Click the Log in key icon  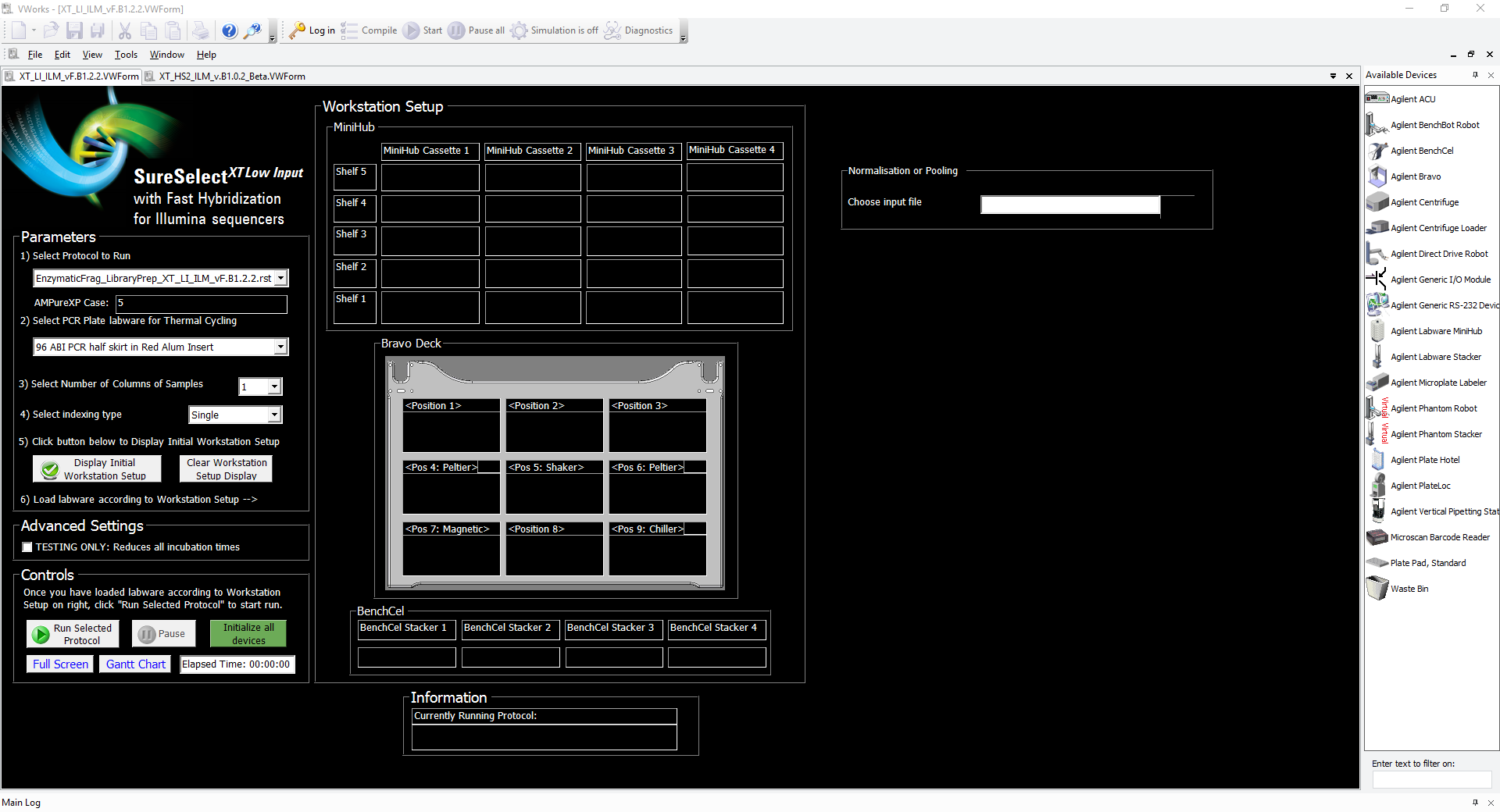coord(297,30)
